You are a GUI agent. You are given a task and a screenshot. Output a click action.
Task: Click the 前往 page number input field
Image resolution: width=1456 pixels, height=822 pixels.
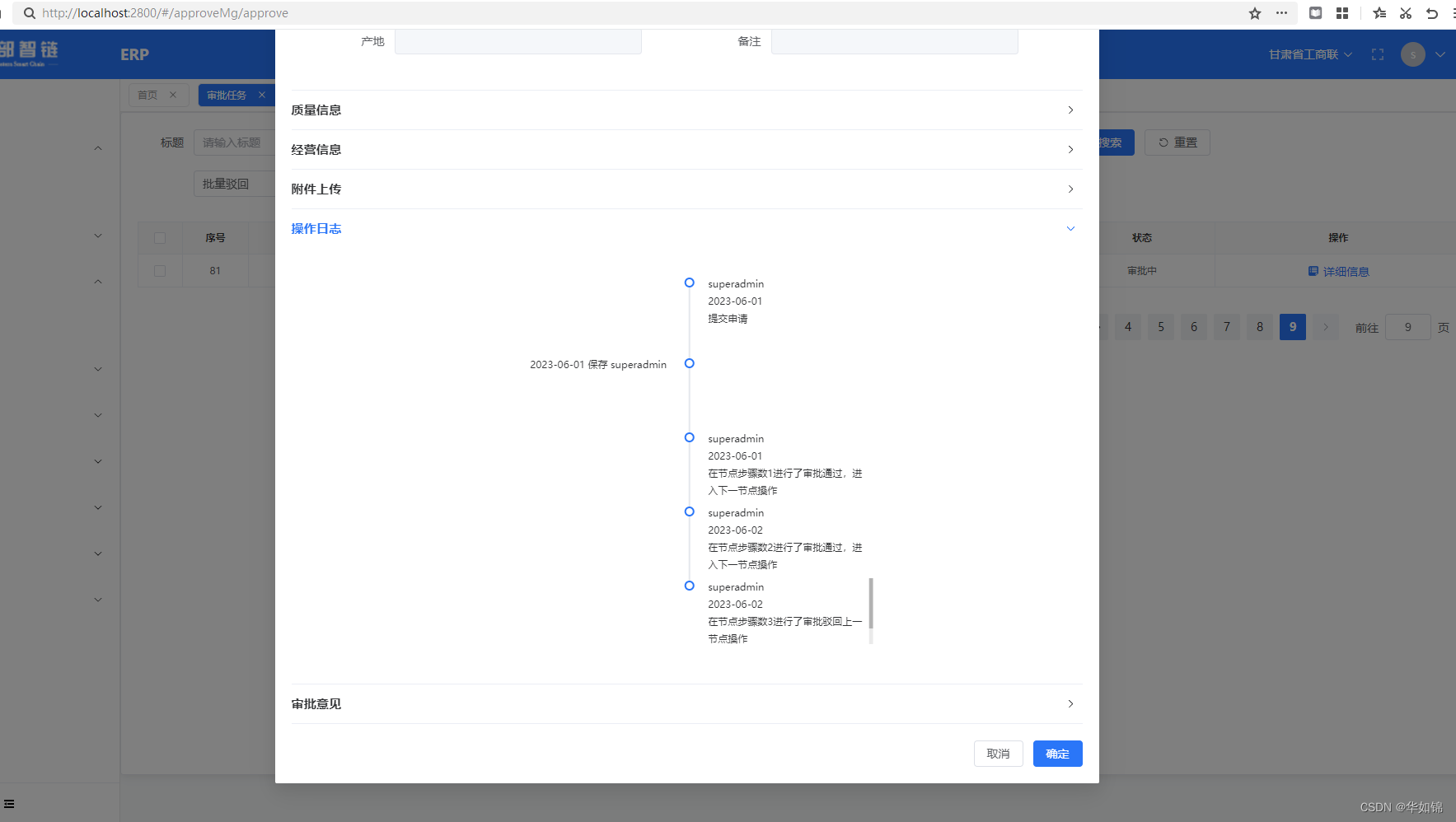point(1408,327)
